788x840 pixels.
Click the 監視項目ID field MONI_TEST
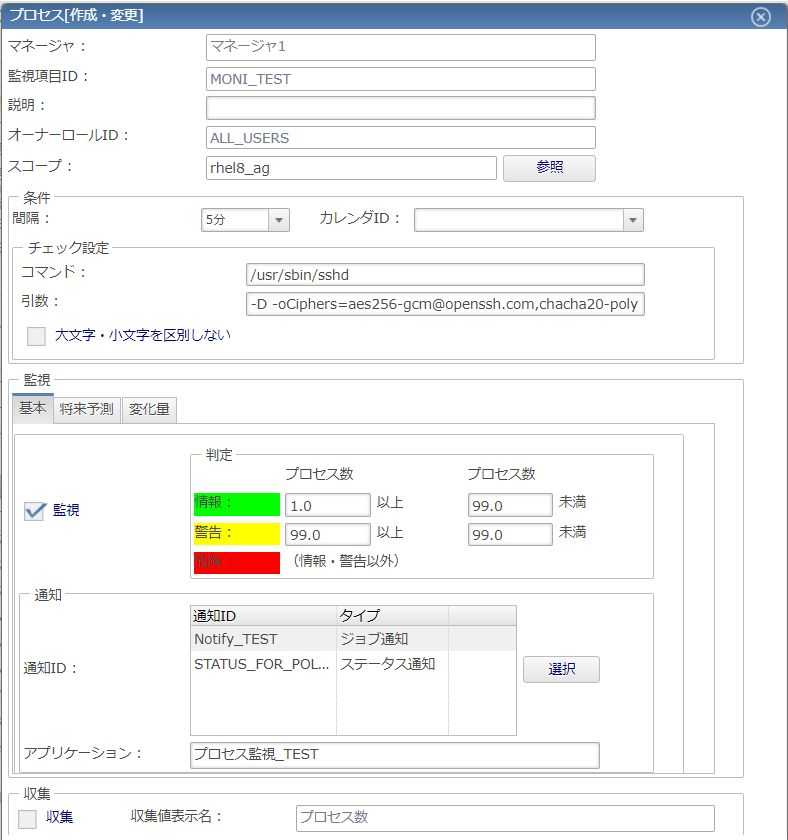click(400, 79)
